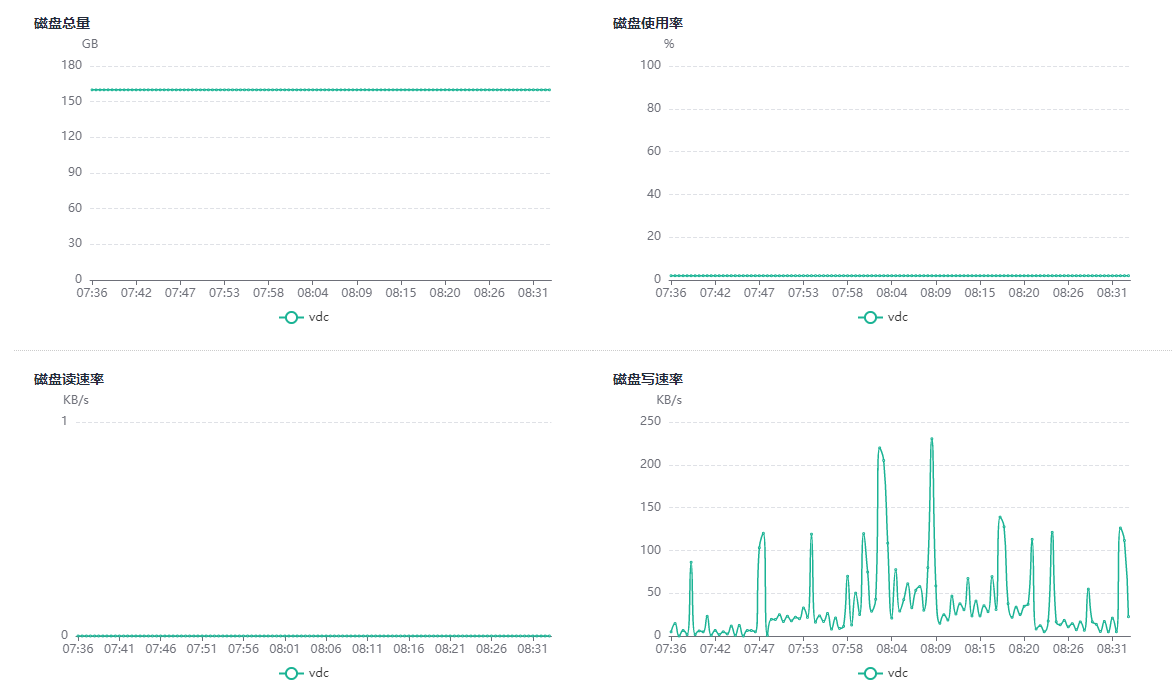Image resolution: width=1172 pixels, height=696 pixels.
Task: Click the 20 axis value in 磁盘使用率
Action: pyautogui.click(x=654, y=236)
